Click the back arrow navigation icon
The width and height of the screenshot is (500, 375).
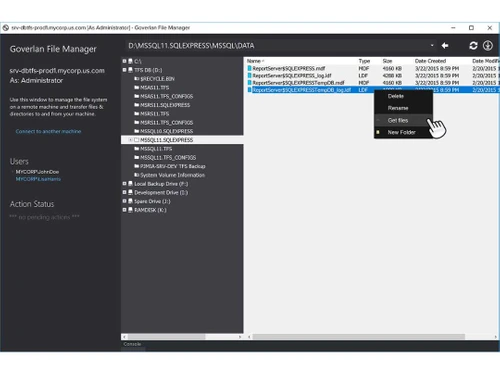click(445, 46)
